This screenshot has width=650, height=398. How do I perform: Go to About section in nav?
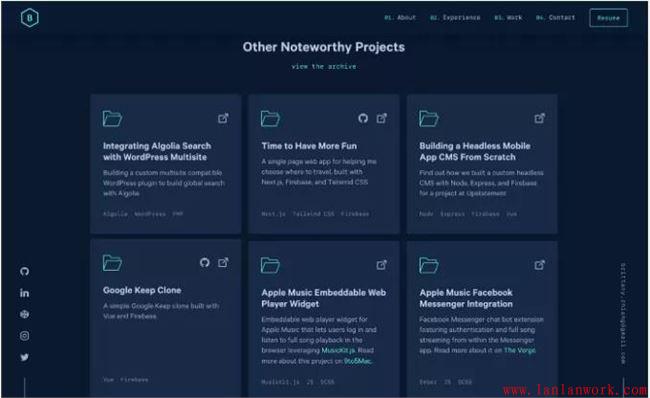pyautogui.click(x=400, y=17)
